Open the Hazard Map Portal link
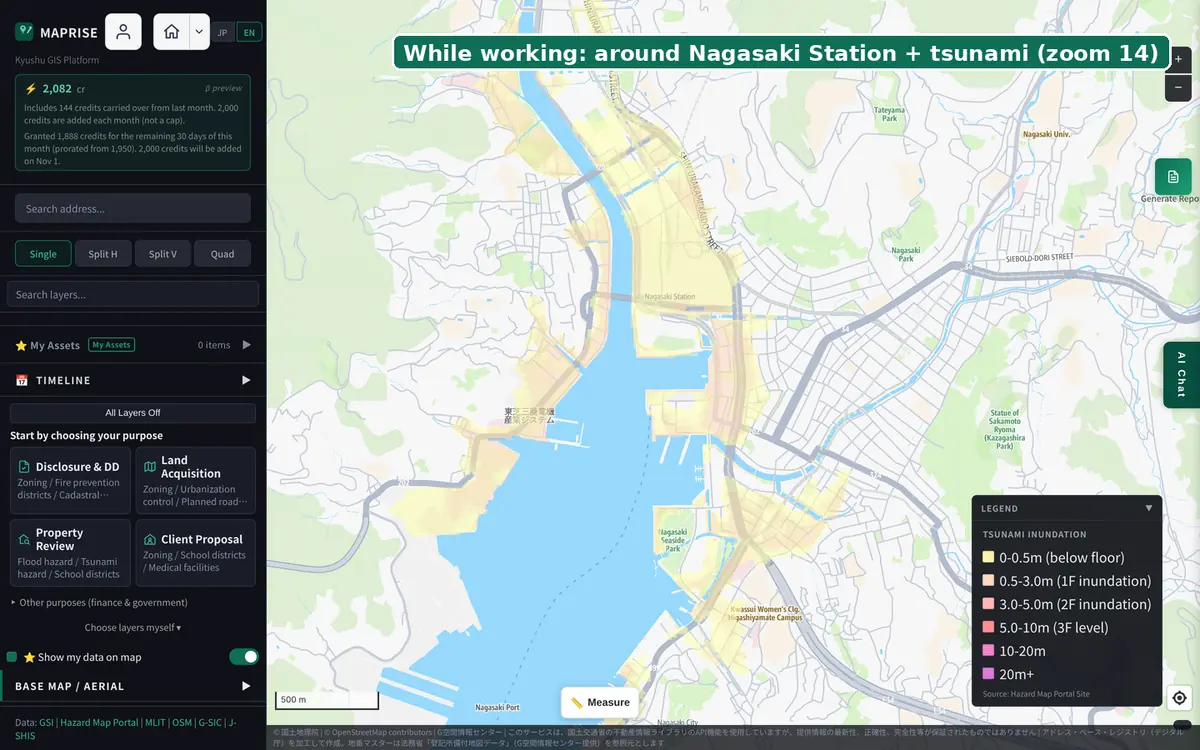The width and height of the screenshot is (1200, 750). pyautogui.click(x=100, y=722)
